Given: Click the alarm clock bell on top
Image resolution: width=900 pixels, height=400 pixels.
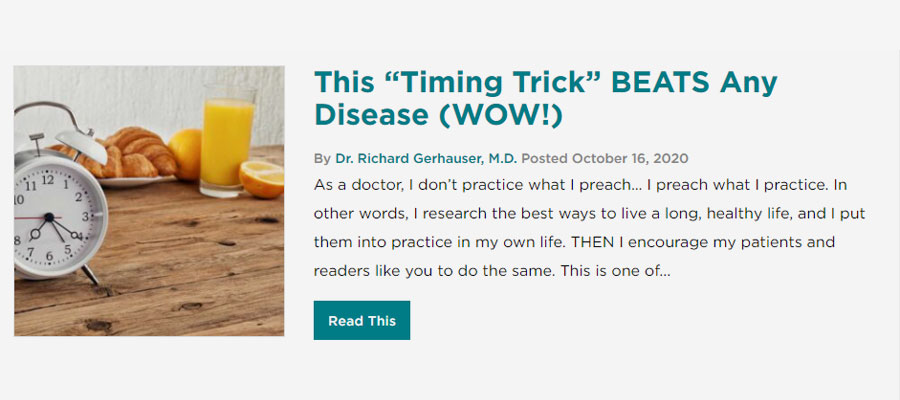Looking at the screenshot, I should tap(80, 145).
